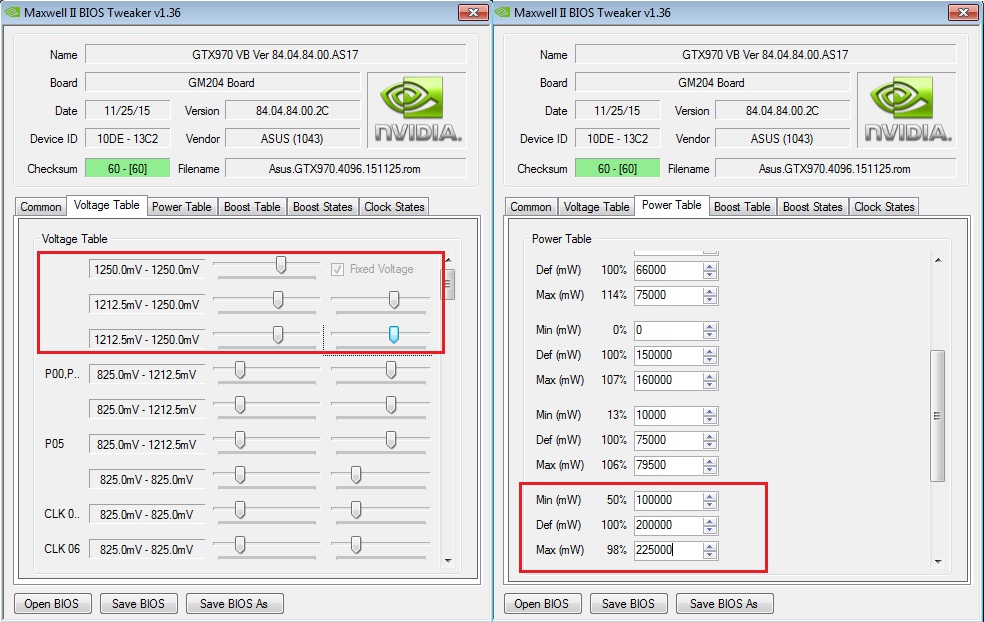Image resolution: width=984 pixels, height=622 pixels.
Task: Click Save BIOS in left window
Action: pyautogui.click(x=139, y=604)
